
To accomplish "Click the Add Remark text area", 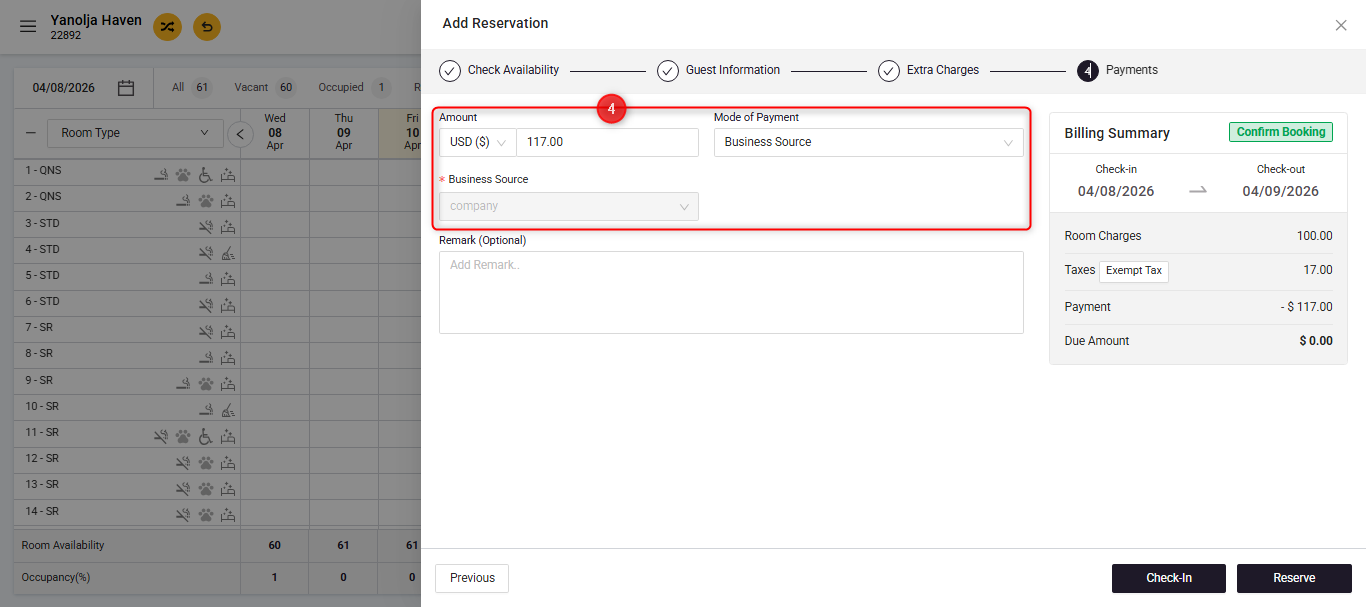I will click(731, 292).
